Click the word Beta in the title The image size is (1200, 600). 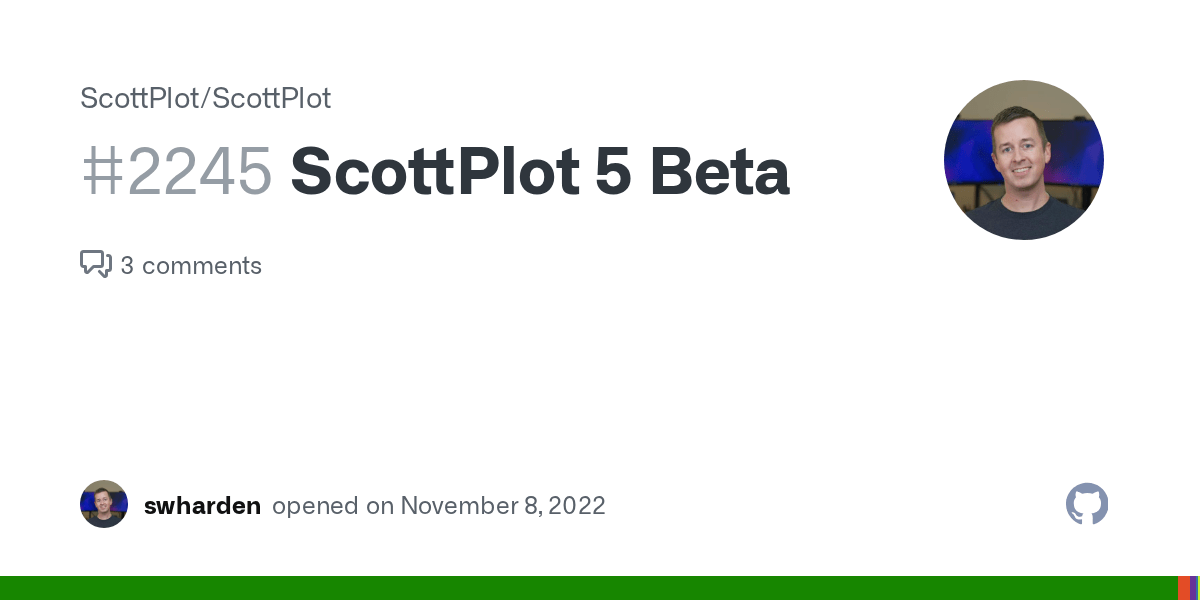[x=719, y=171]
